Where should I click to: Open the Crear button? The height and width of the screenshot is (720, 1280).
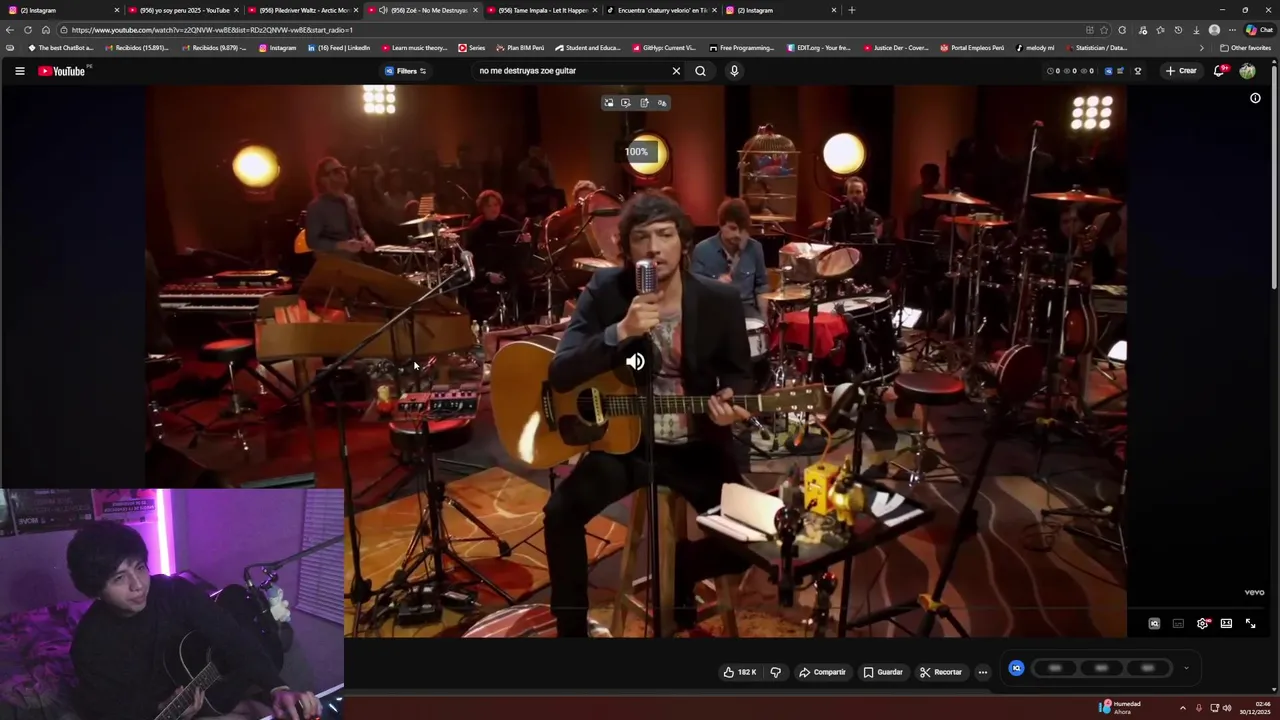click(1181, 71)
